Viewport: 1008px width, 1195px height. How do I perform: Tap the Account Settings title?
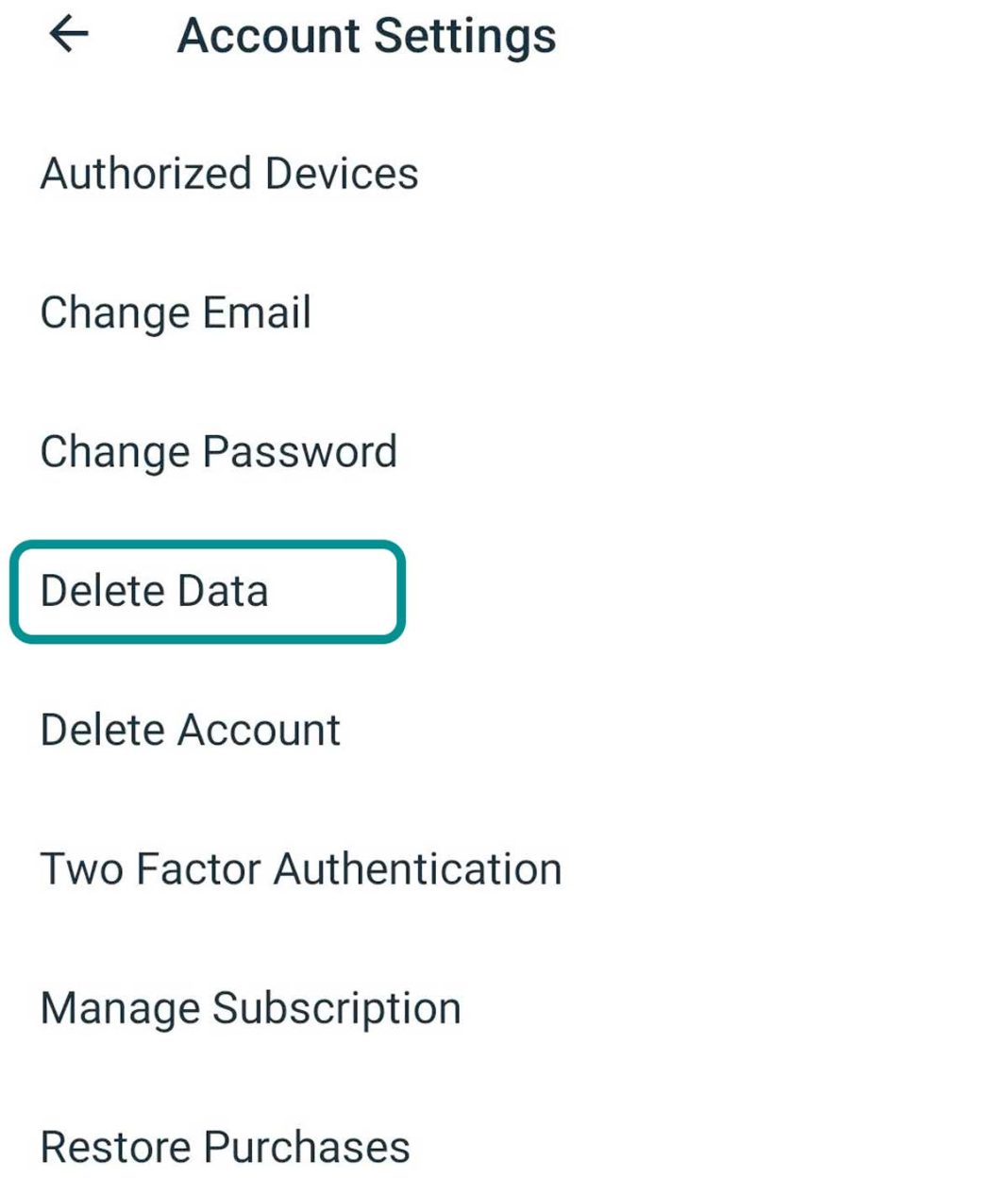[366, 35]
